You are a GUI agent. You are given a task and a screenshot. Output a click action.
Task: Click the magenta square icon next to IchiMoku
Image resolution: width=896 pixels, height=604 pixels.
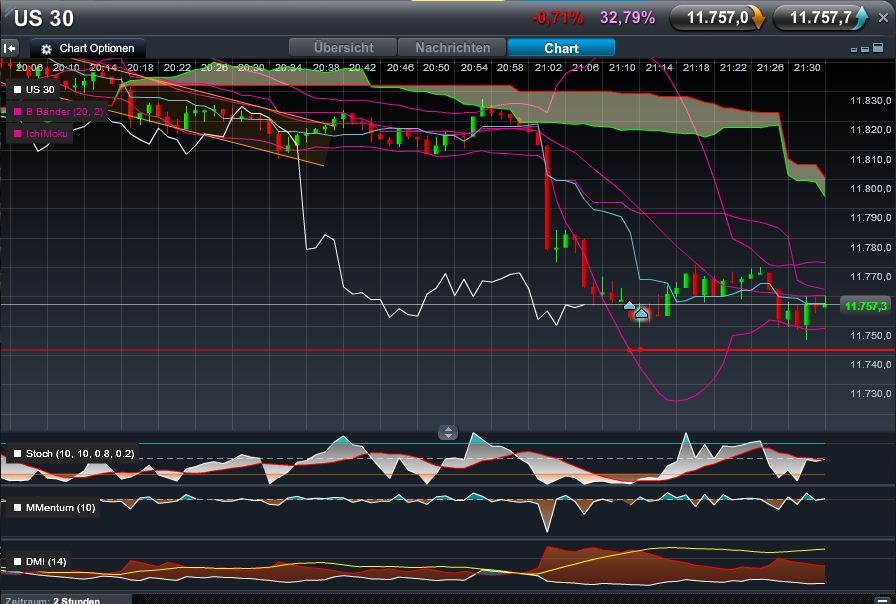point(17,132)
